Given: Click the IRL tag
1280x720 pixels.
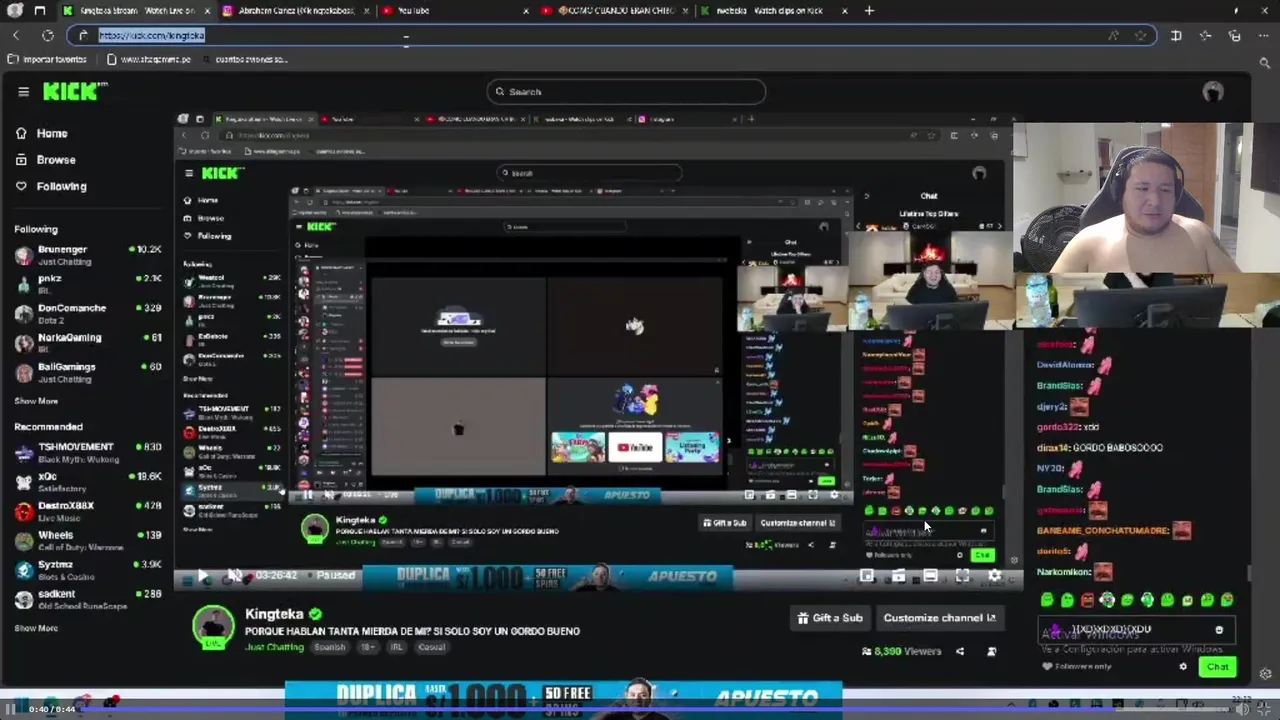Looking at the screenshot, I should (397, 647).
